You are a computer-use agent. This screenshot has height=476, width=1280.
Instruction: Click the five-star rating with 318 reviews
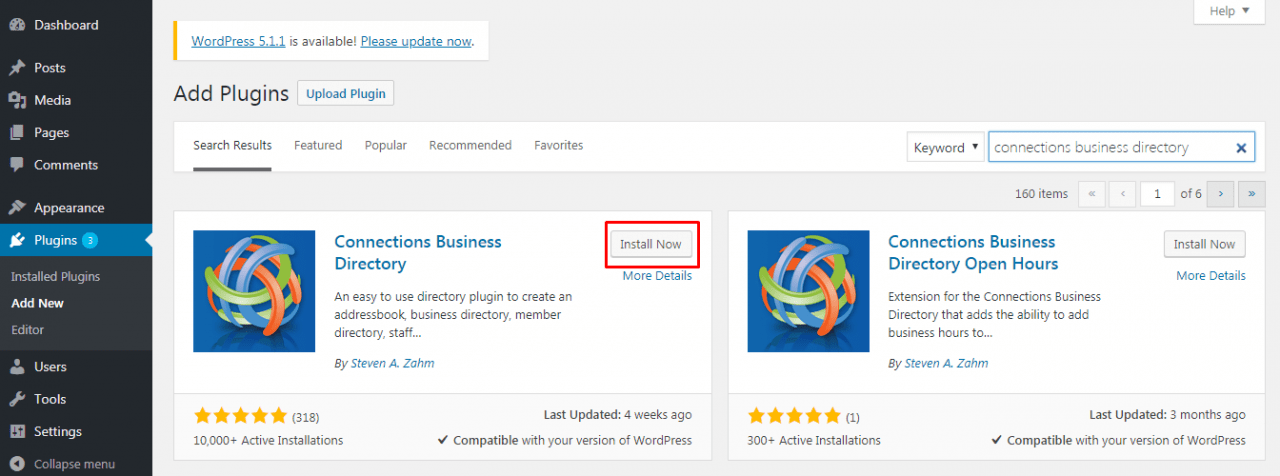click(240, 416)
